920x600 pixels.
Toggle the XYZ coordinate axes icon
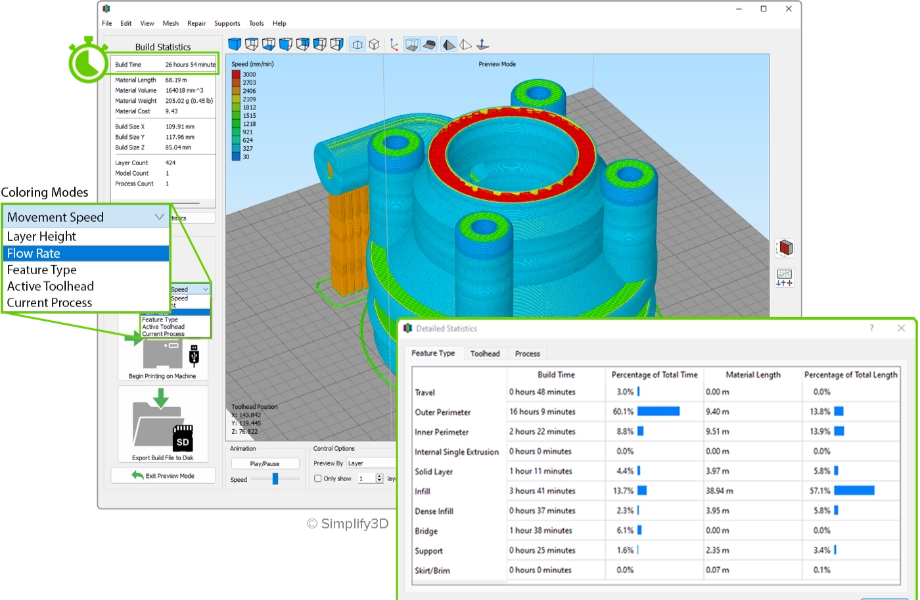(395, 44)
